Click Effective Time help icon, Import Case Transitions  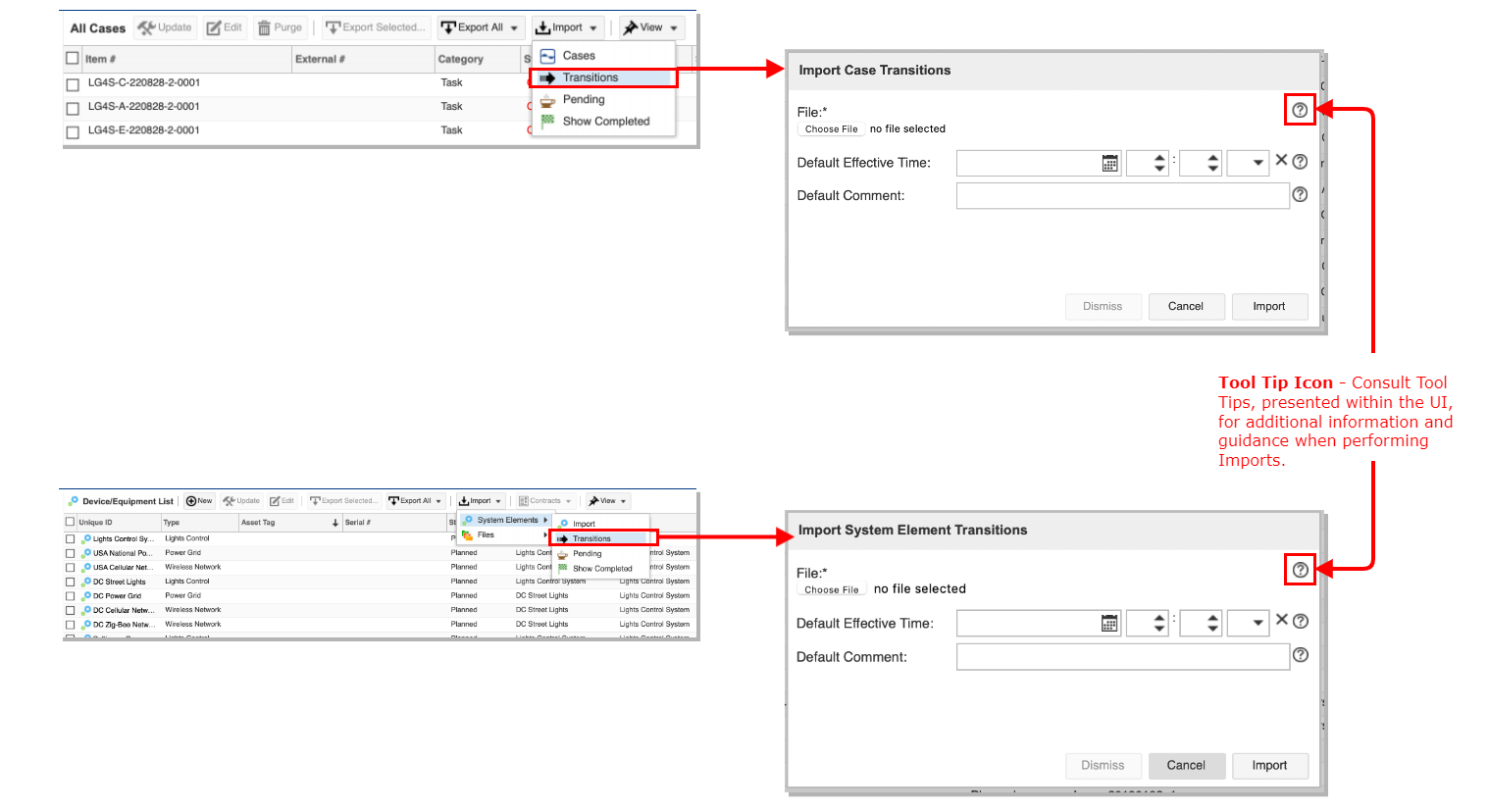[1300, 162]
